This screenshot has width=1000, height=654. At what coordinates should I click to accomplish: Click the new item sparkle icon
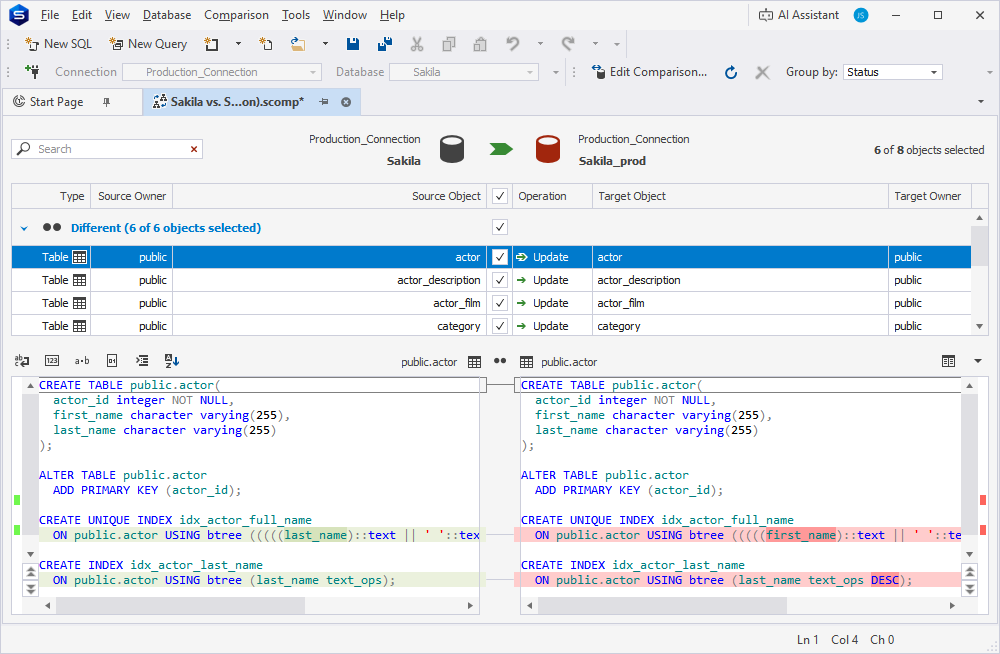pos(266,44)
